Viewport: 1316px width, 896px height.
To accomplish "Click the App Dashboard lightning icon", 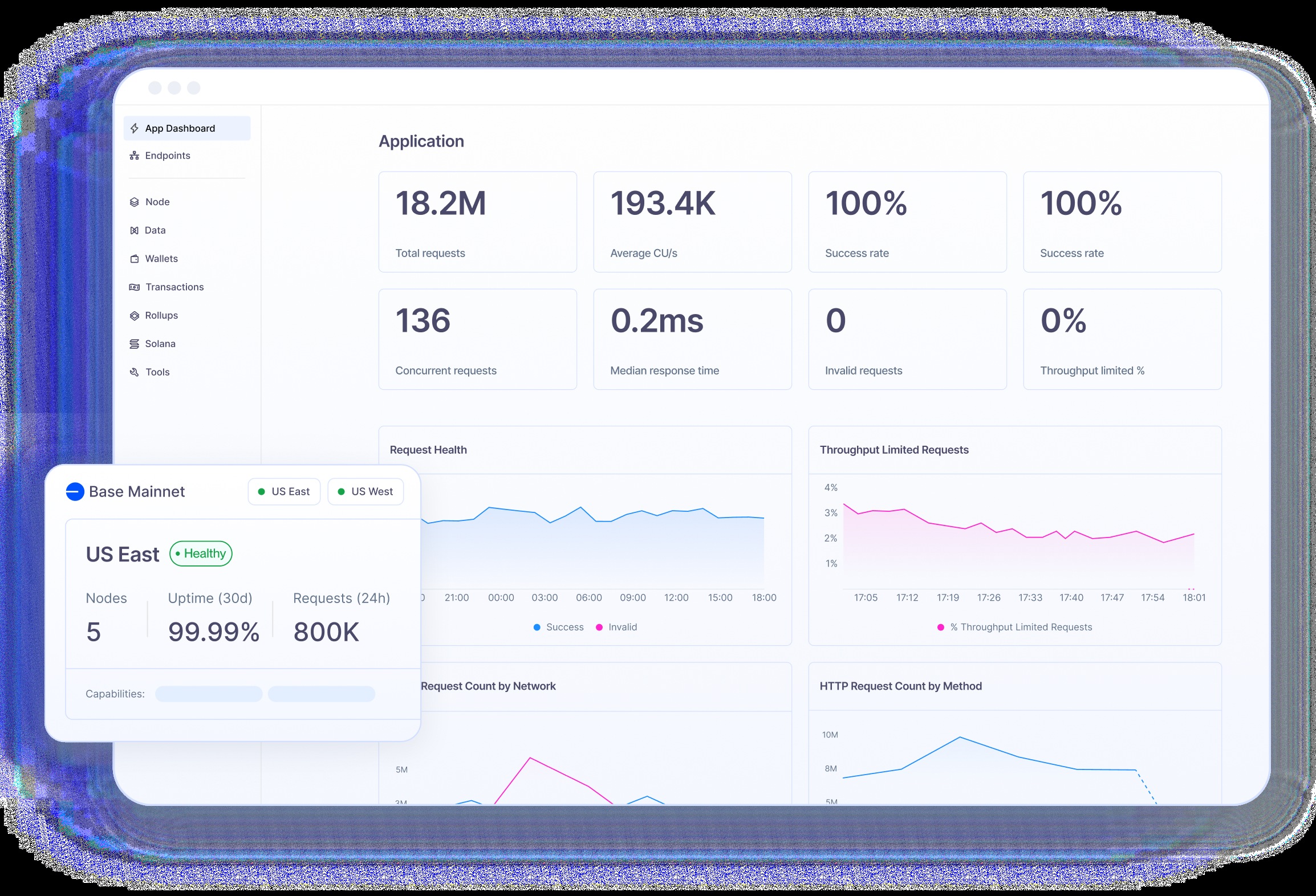I will pyautogui.click(x=135, y=128).
